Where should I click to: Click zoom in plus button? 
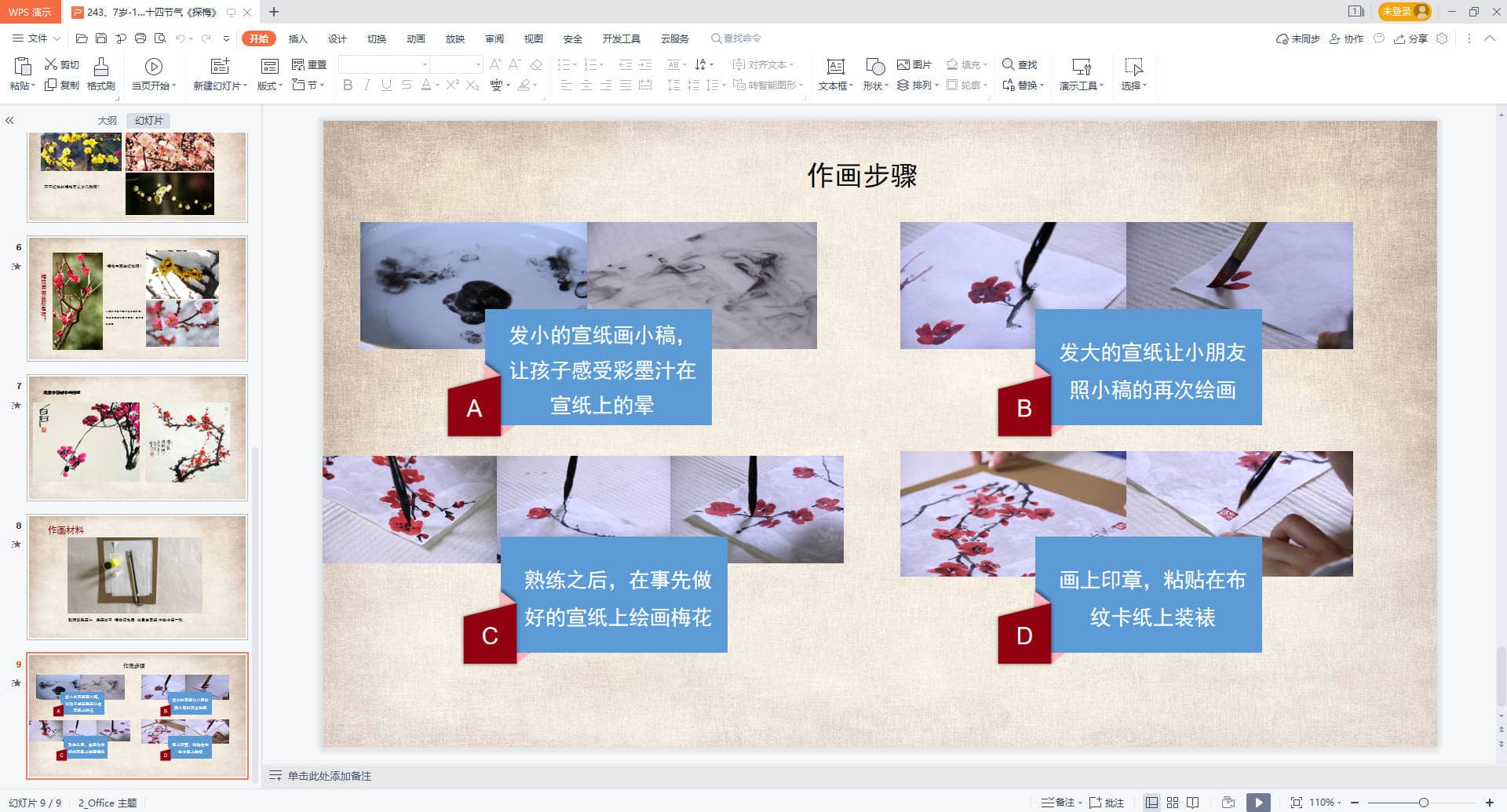[1490, 803]
